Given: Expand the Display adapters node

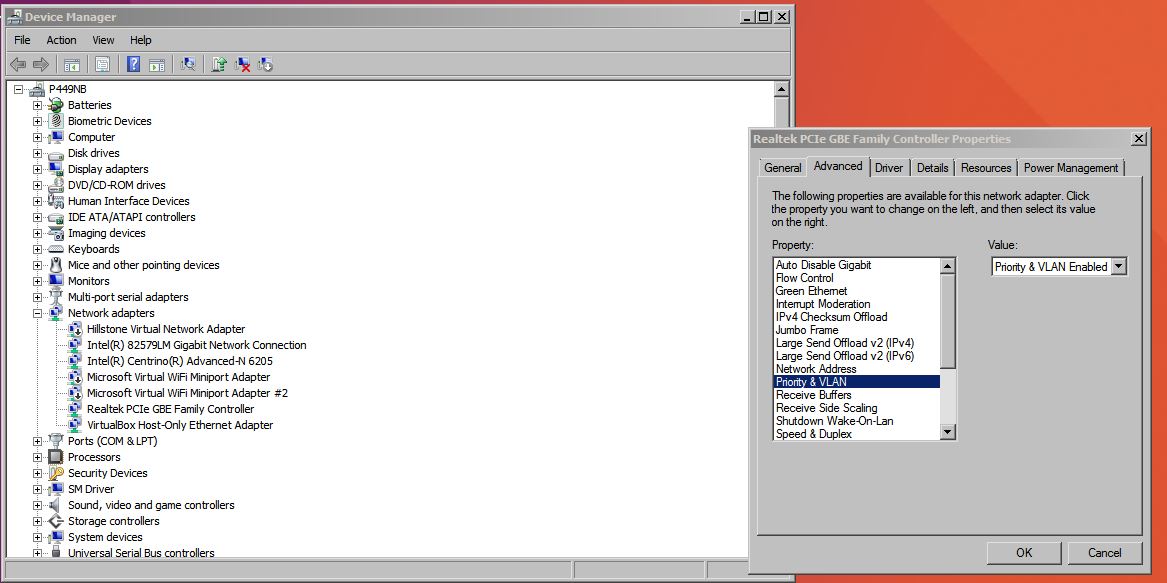Looking at the screenshot, I should tap(37, 169).
